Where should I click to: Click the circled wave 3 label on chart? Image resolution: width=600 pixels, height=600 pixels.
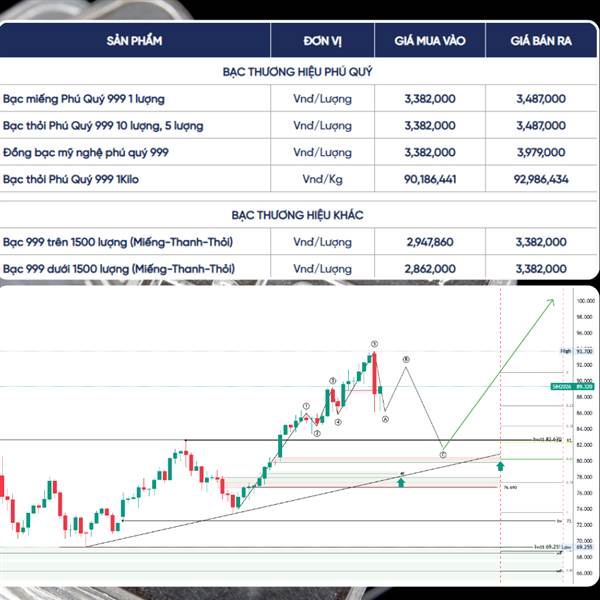coord(333,381)
